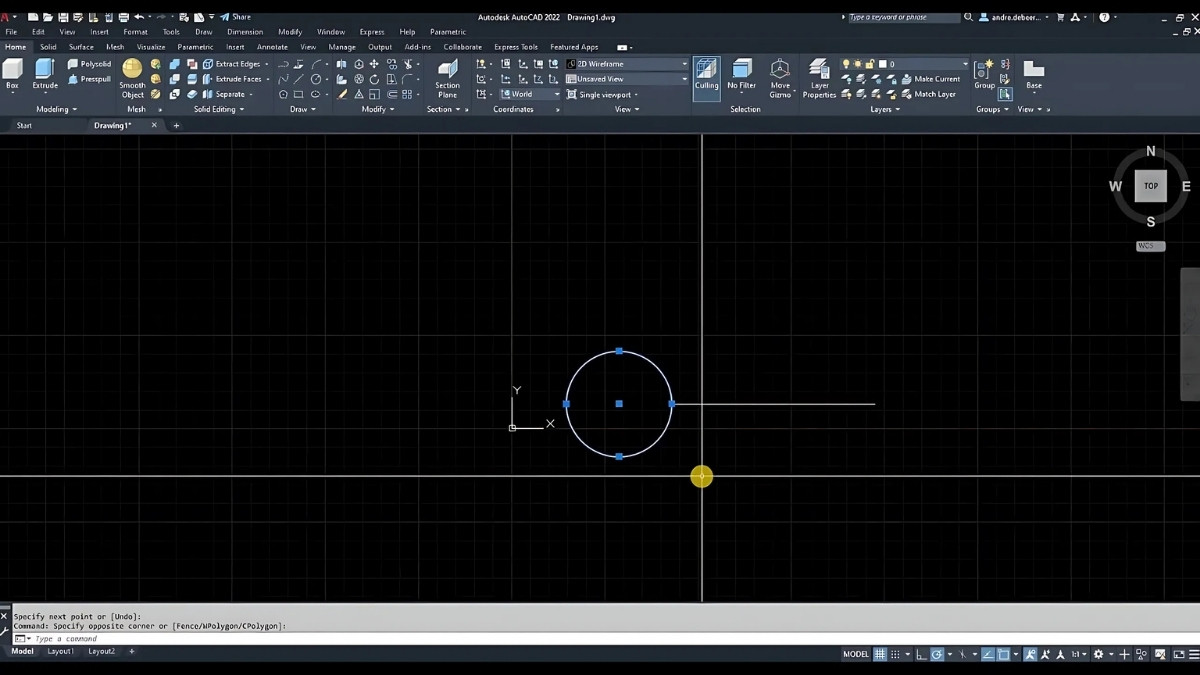Select the Base view tool
Screen dimensions: 1200x675
click(x=1034, y=74)
